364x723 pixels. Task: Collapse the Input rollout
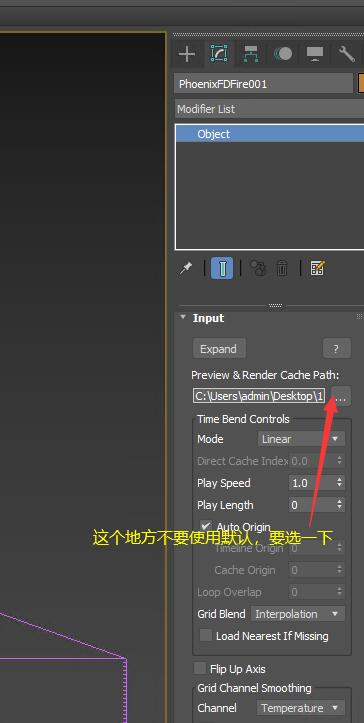coord(184,318)
